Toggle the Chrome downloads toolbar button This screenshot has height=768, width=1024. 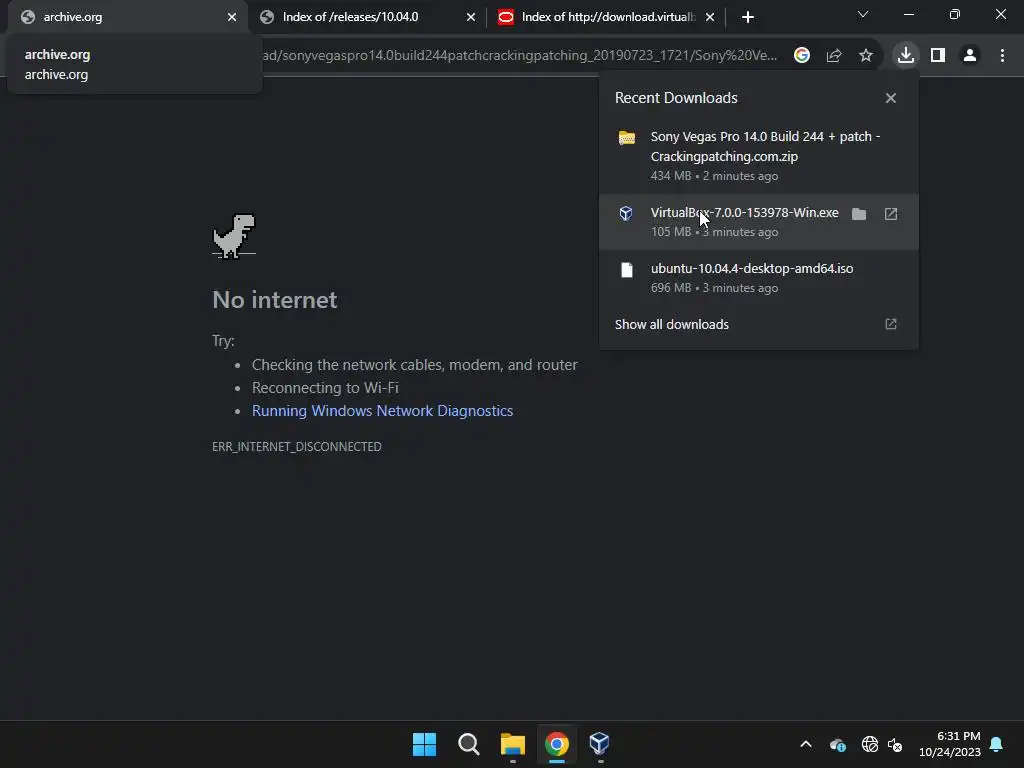(x=906, y=56)
